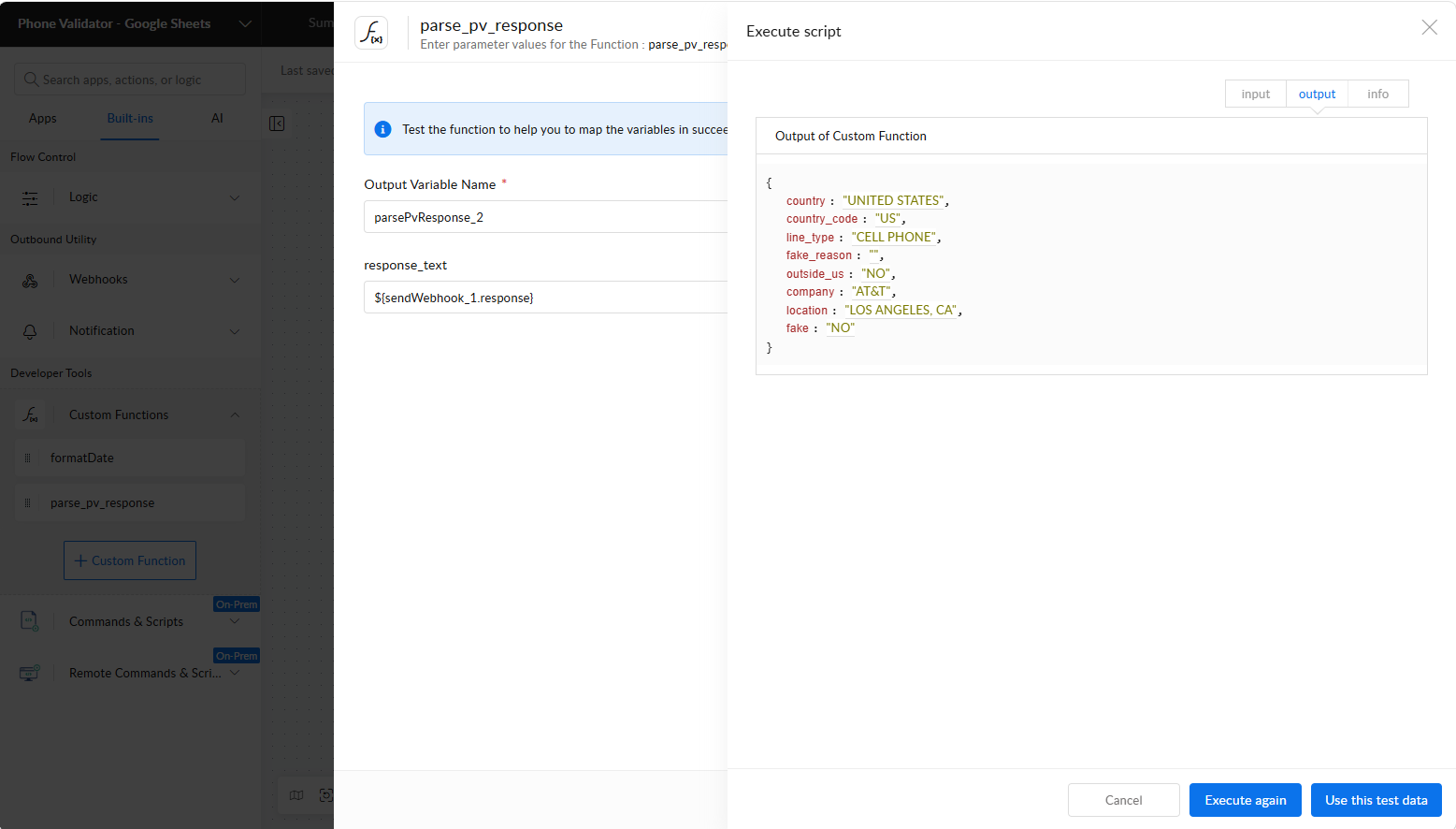Expand the Webhooks section chevron
Screen dimensions: 1456x829
coord(235,280)
